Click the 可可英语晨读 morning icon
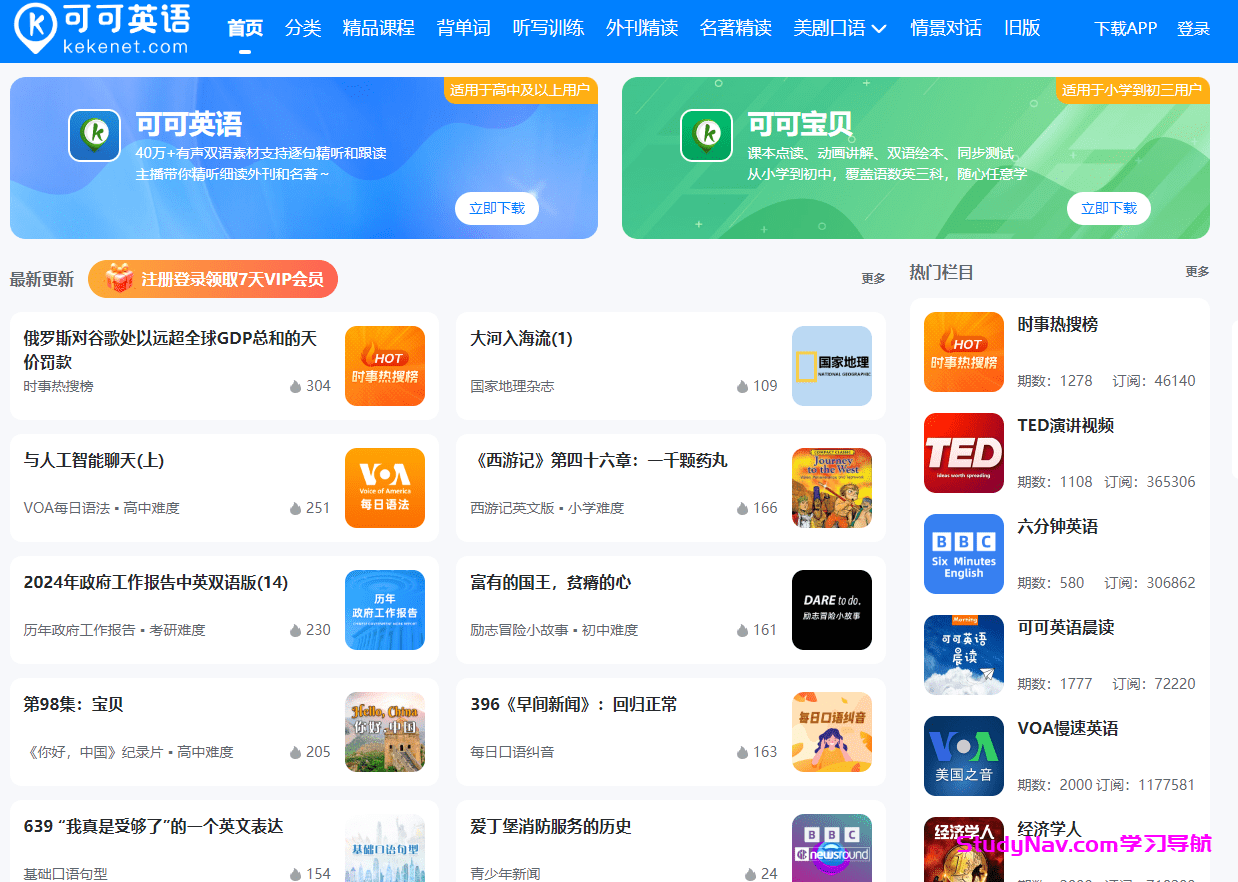The height and width of the screenshot is (882, 1238). pos(963,655)
